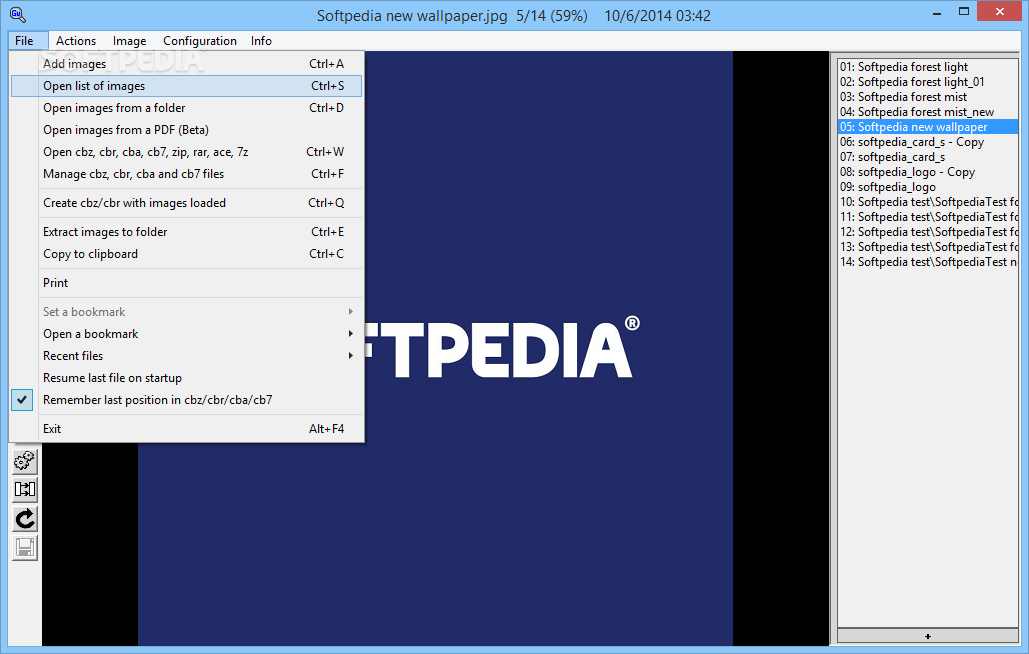Maximize the viewer window

pyautogui.click(x=963, y=12)
